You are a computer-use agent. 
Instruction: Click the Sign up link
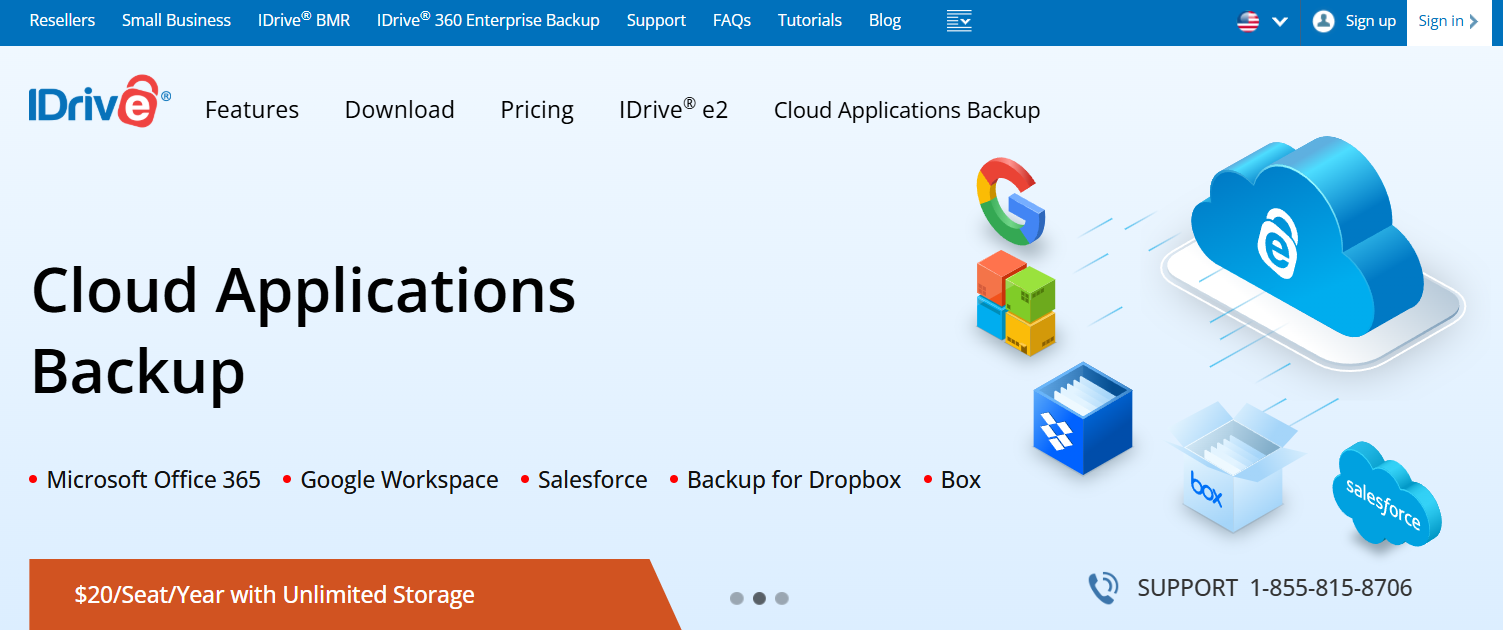pos(1370,21)
